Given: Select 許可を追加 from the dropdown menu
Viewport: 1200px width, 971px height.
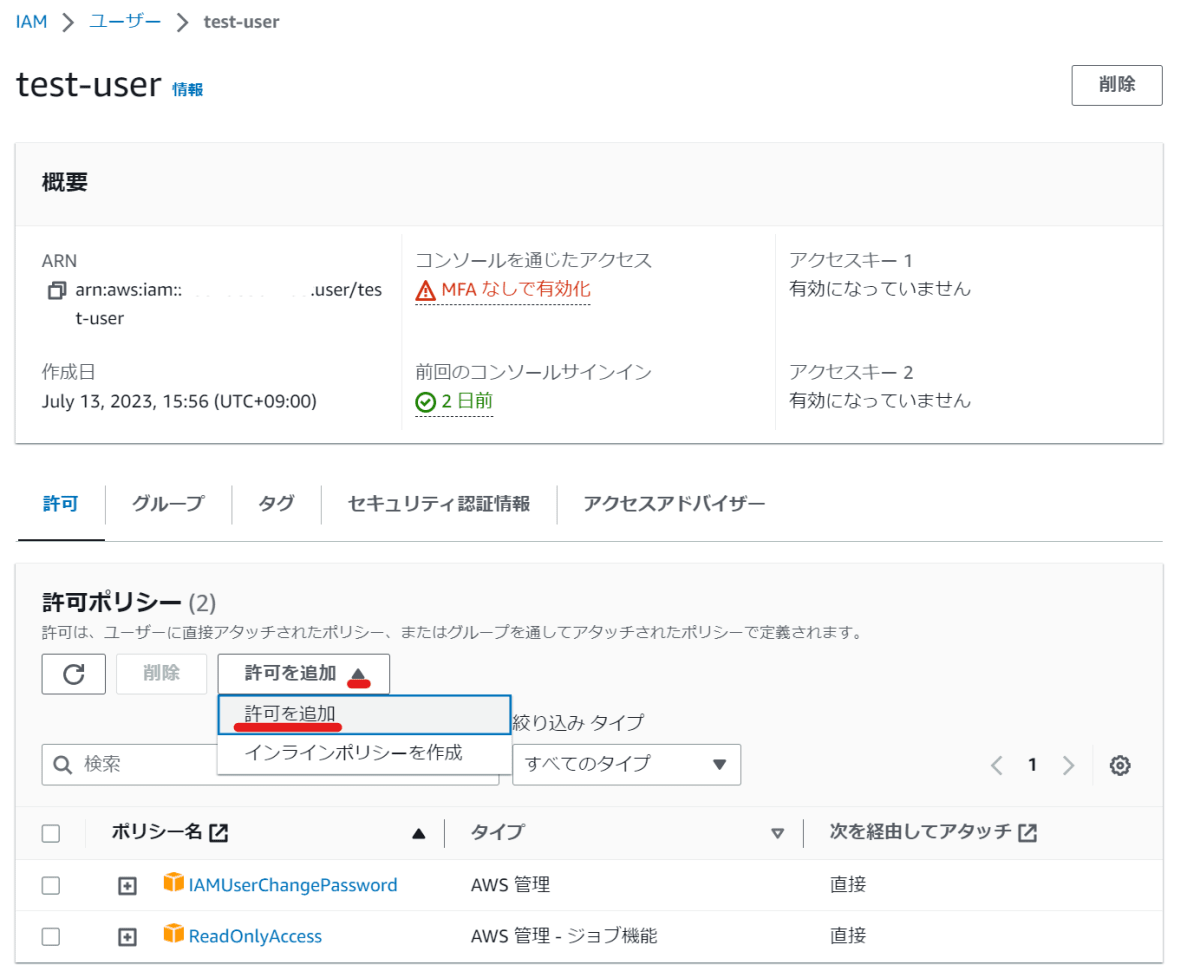Looking at the screenshot, I should coord(364,715).
